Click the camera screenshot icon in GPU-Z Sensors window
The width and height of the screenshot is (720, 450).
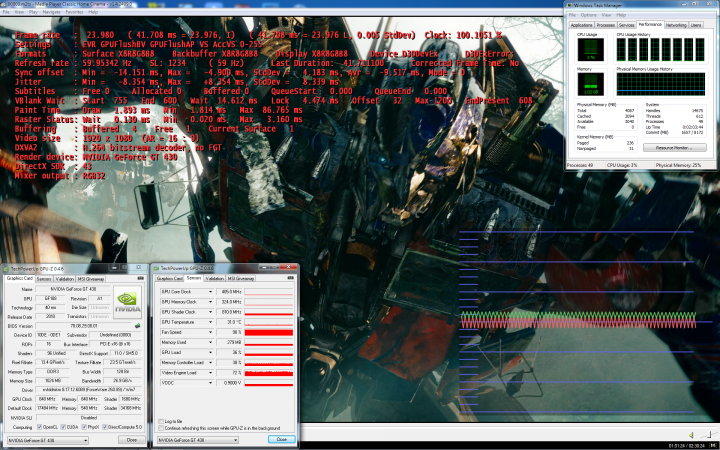[x=290, y=278]
